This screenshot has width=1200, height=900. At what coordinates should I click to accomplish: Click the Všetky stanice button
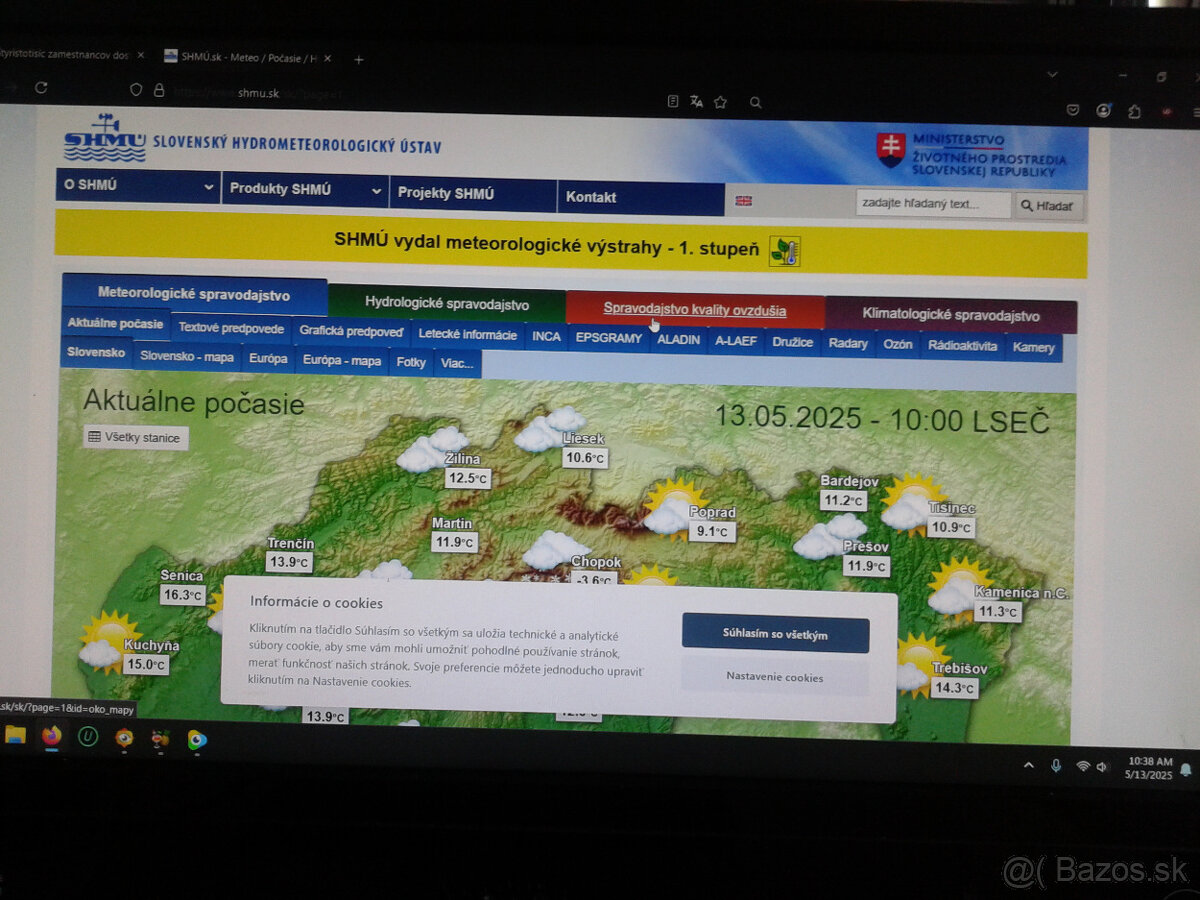[x=136, y=438]
